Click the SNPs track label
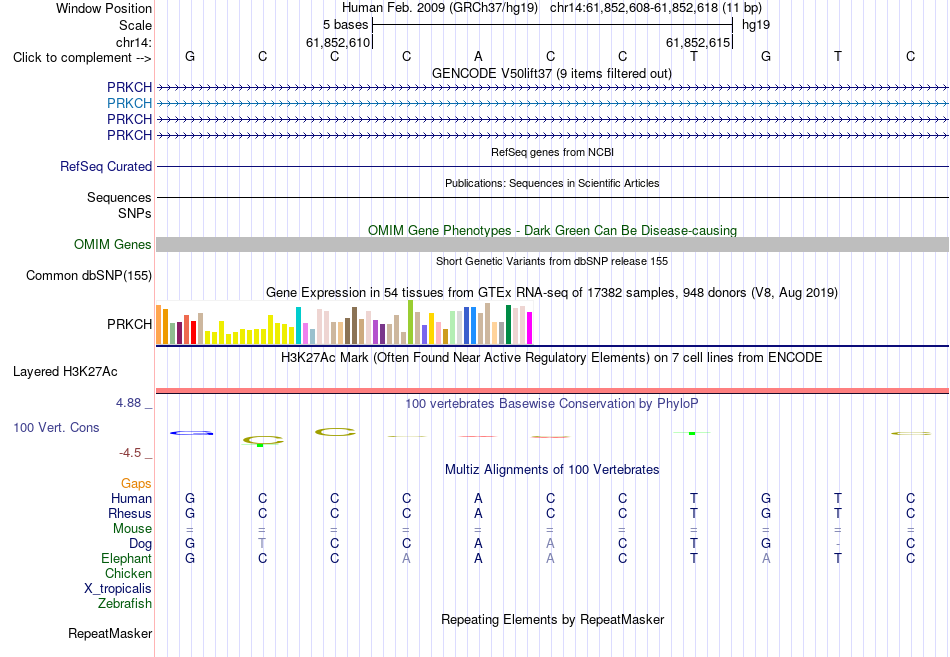This screenshot has width=950, height=657. [x=135, y=213]
